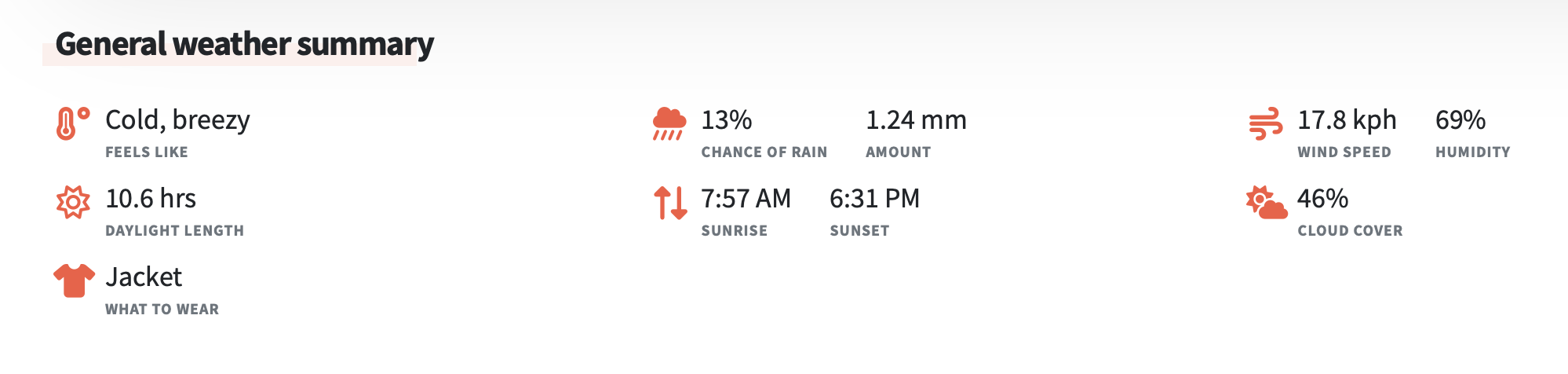
Task: Select the 'Cold, breezy' feels-like text
Action: (177, 120)
